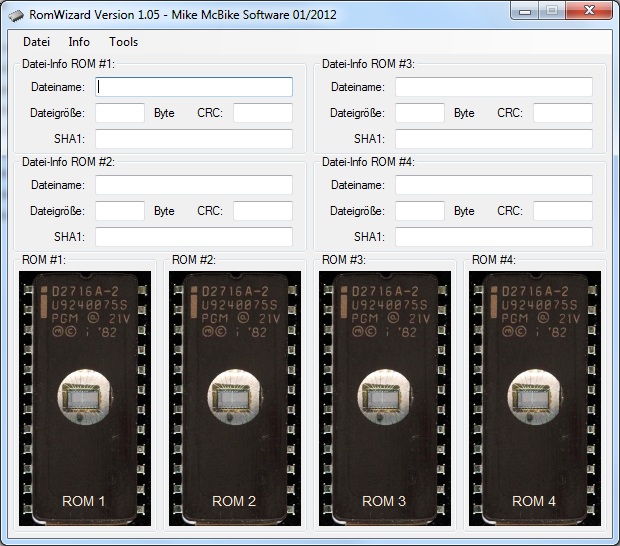Open the Datei menu
The height and width of the screenshot is (546, 620).
pyautogui.click(x=36, y=42)
